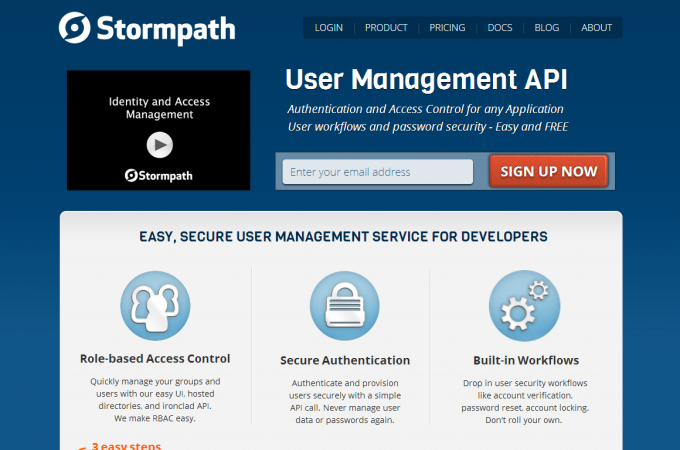Visit the BLOG navigation link
Screen dimensions: 680x450
[546, 28]
